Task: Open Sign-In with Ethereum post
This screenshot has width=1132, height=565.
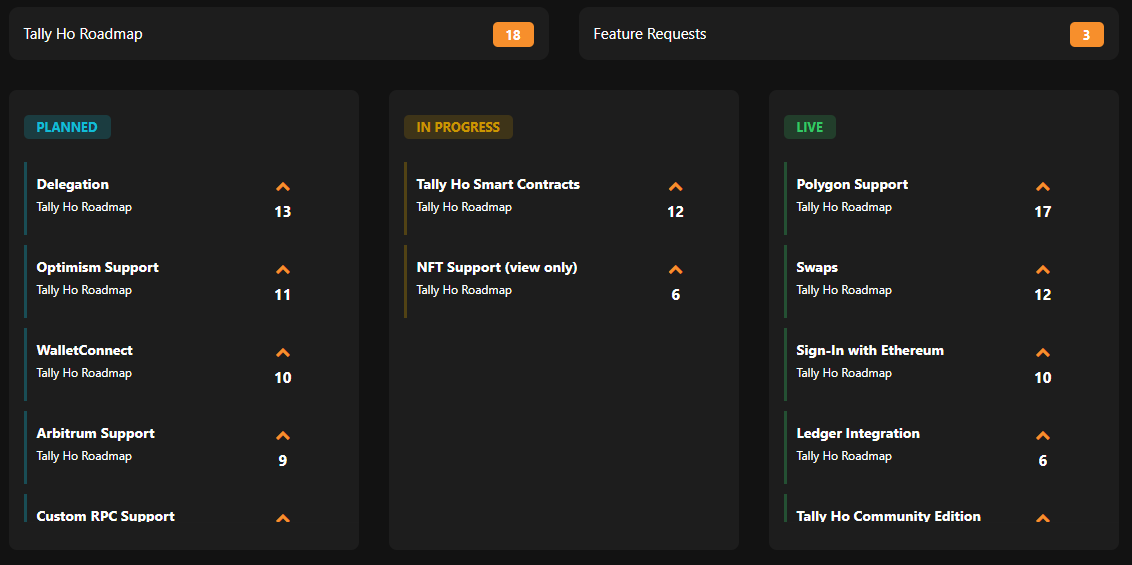Action: pos(870,351)
